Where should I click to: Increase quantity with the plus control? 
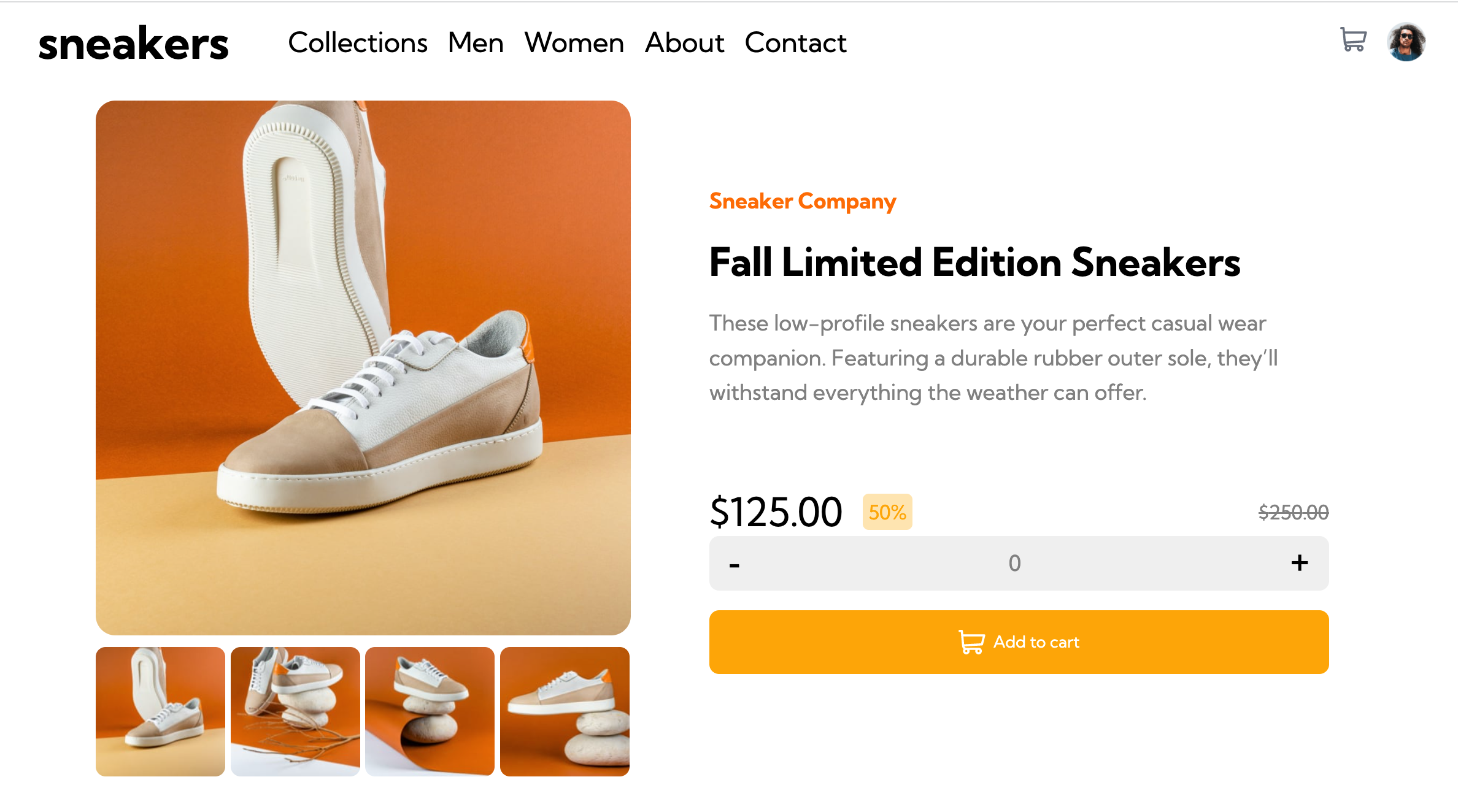click(1298, 563)
